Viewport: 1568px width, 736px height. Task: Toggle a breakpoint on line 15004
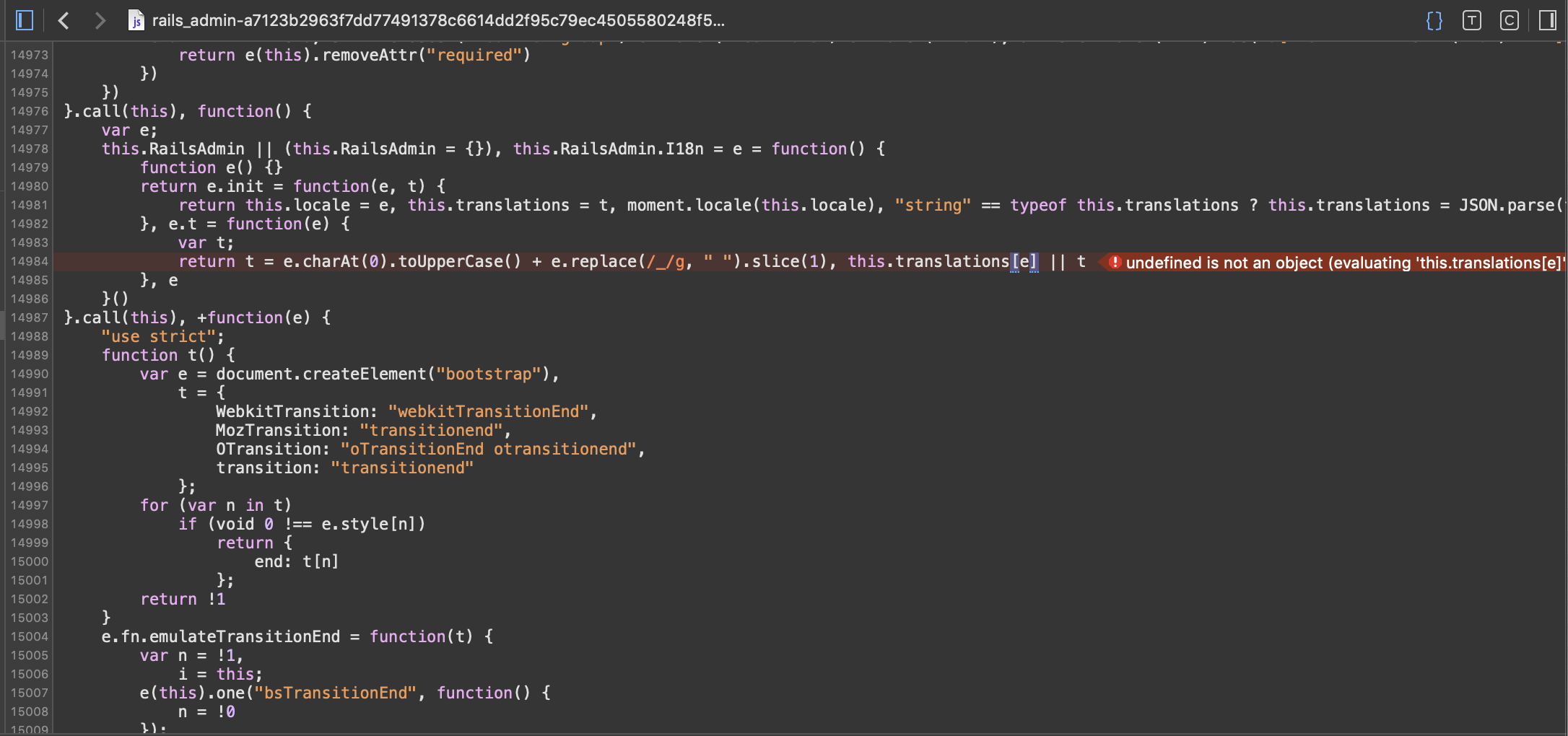(x=30, y=636)
